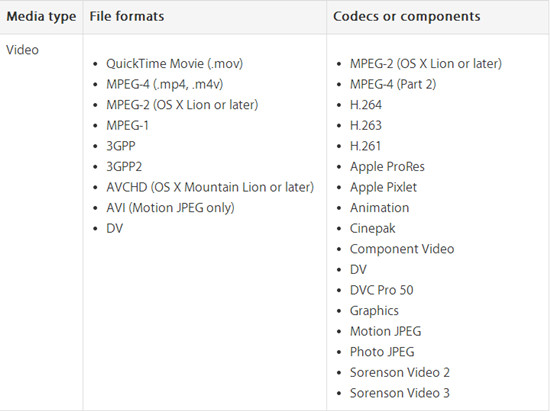Click the Apple ProRes codec

click(x=387, y=167)
